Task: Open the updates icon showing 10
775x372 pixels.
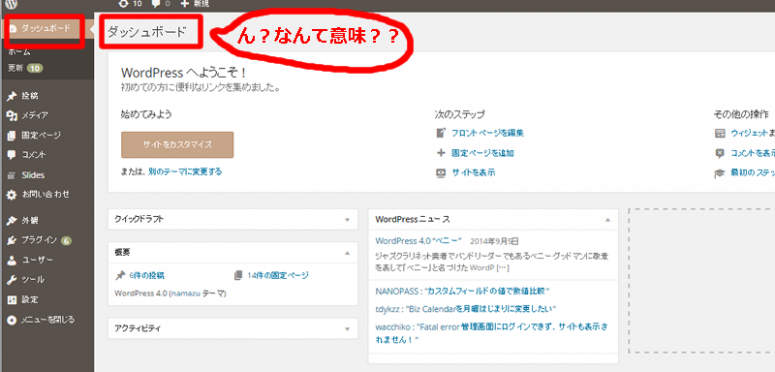Action: [x=124, y=3]
